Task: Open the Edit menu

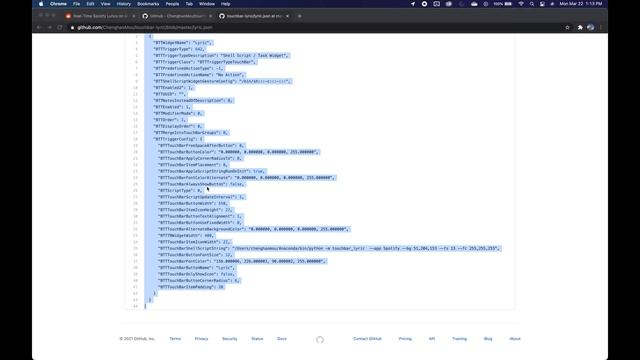Action: (90, 4)
